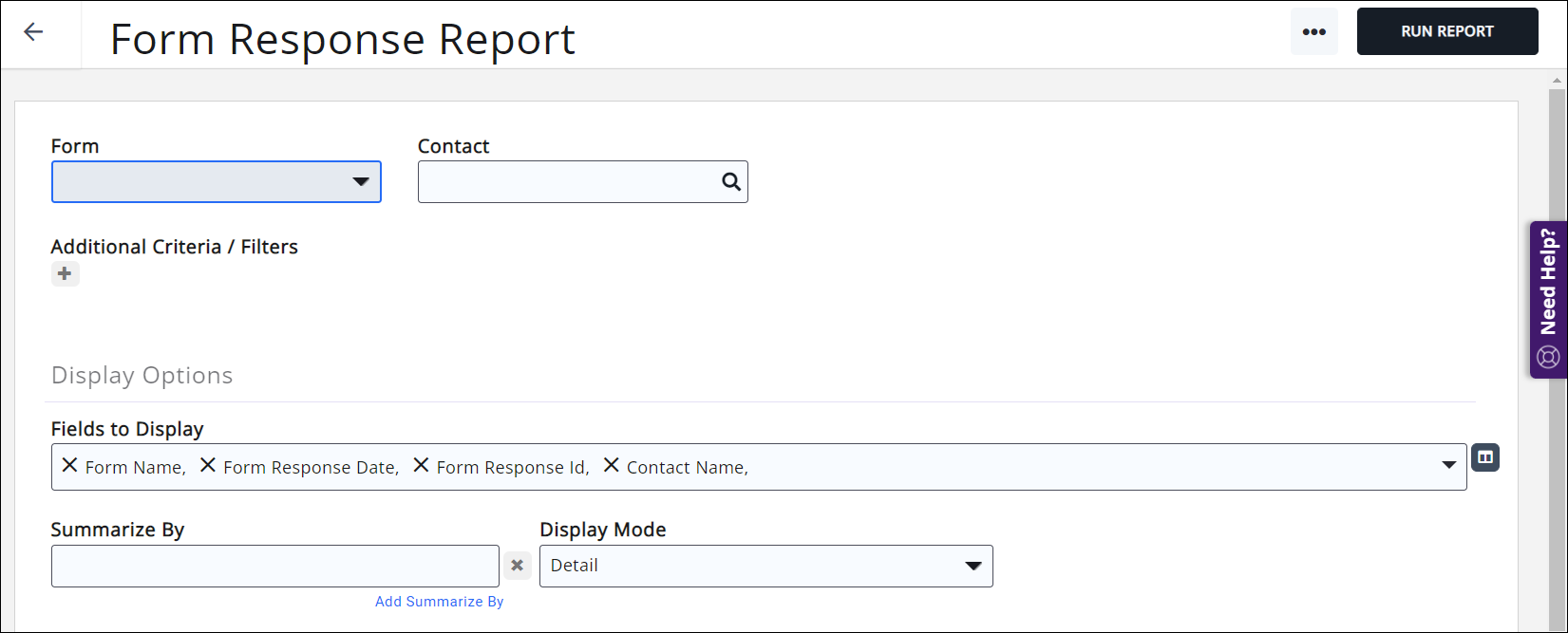This screenshot has height=633, width=1568.
Task: Open the Need Help side tab
Action: tap(1548, 283)
